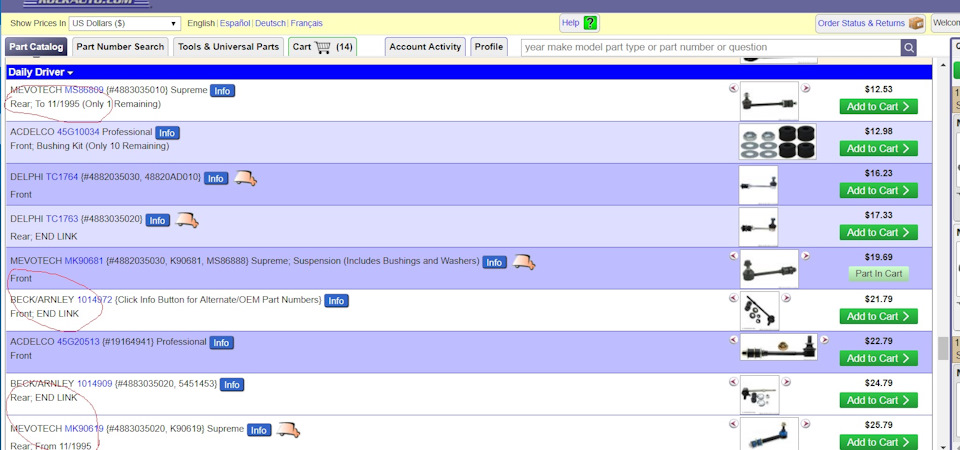Open the Part Catalog tab
This screenshot has height=450, width=960.
36,47
